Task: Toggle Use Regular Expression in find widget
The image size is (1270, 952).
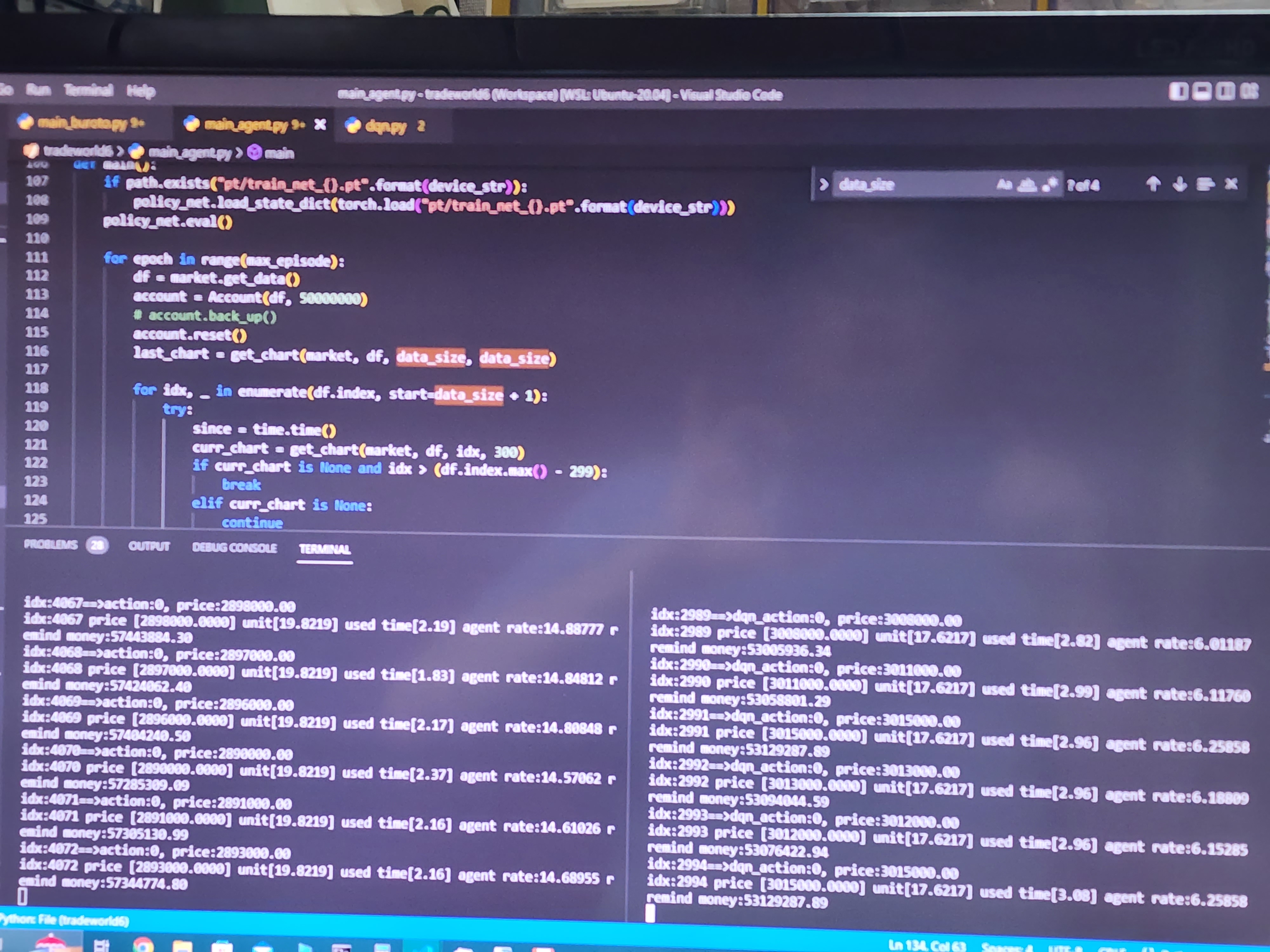Action: coord(1050,185)
